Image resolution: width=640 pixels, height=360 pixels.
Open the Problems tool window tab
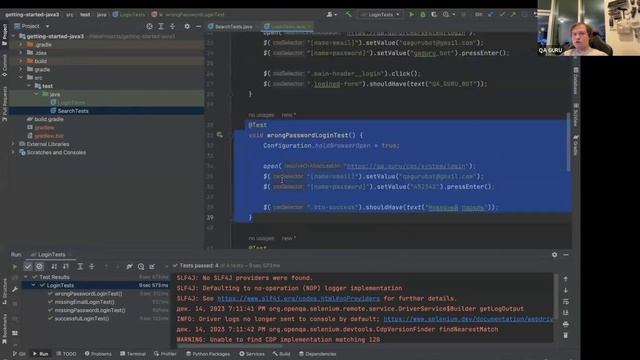[x=98, y=354]
